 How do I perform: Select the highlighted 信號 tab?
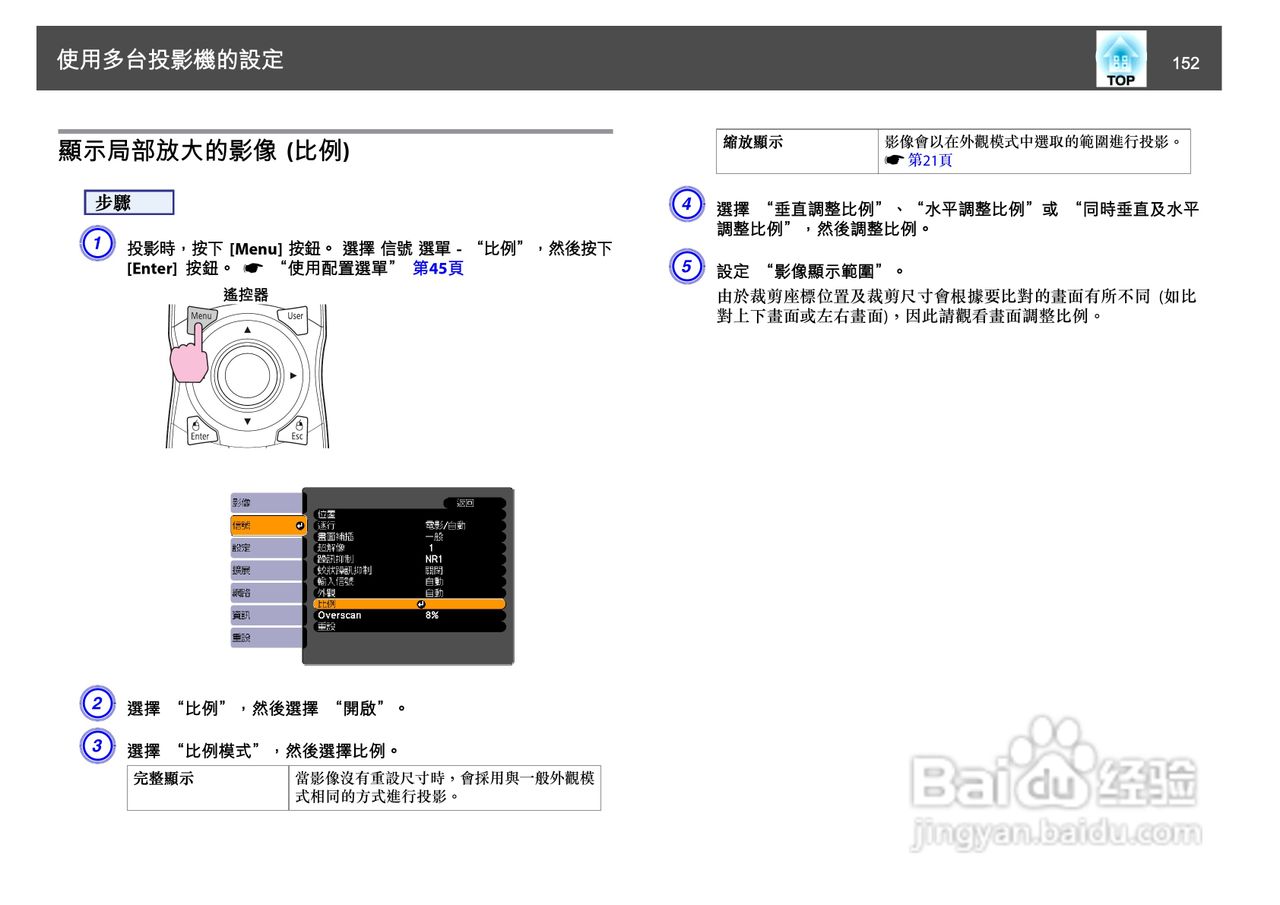click(248, 524)
